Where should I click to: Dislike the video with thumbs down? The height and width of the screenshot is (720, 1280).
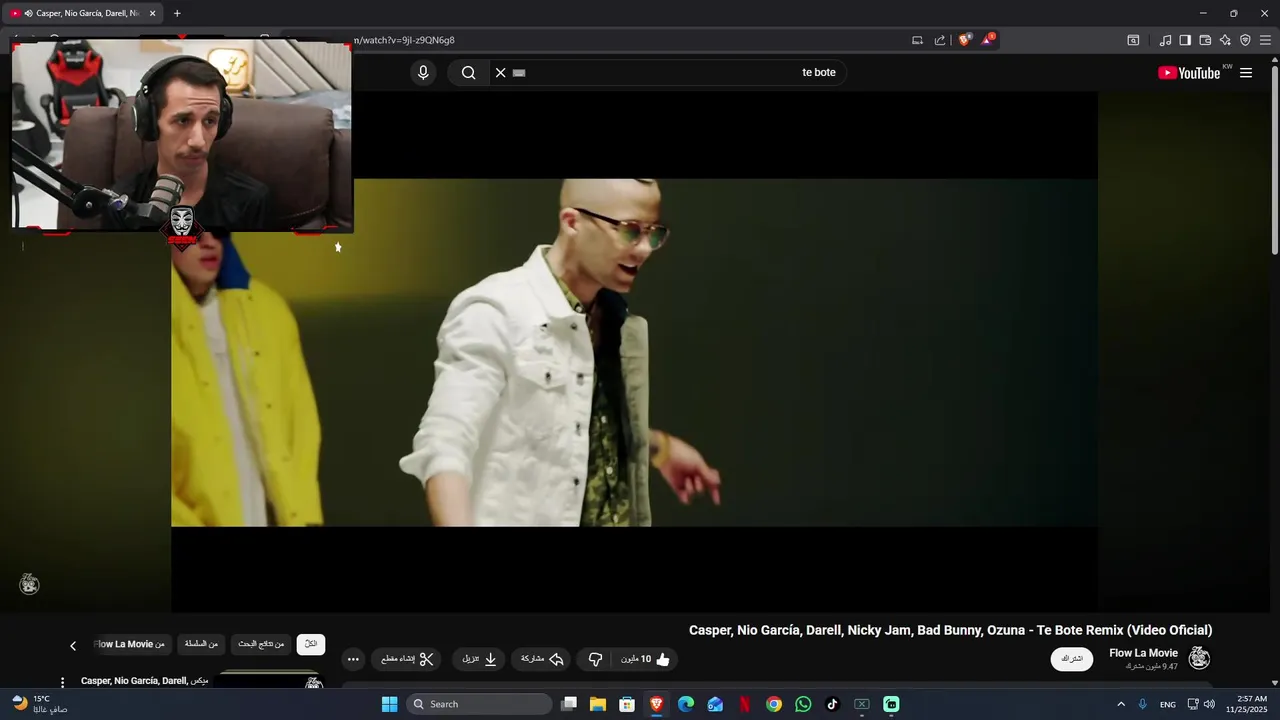click(595, 659)
